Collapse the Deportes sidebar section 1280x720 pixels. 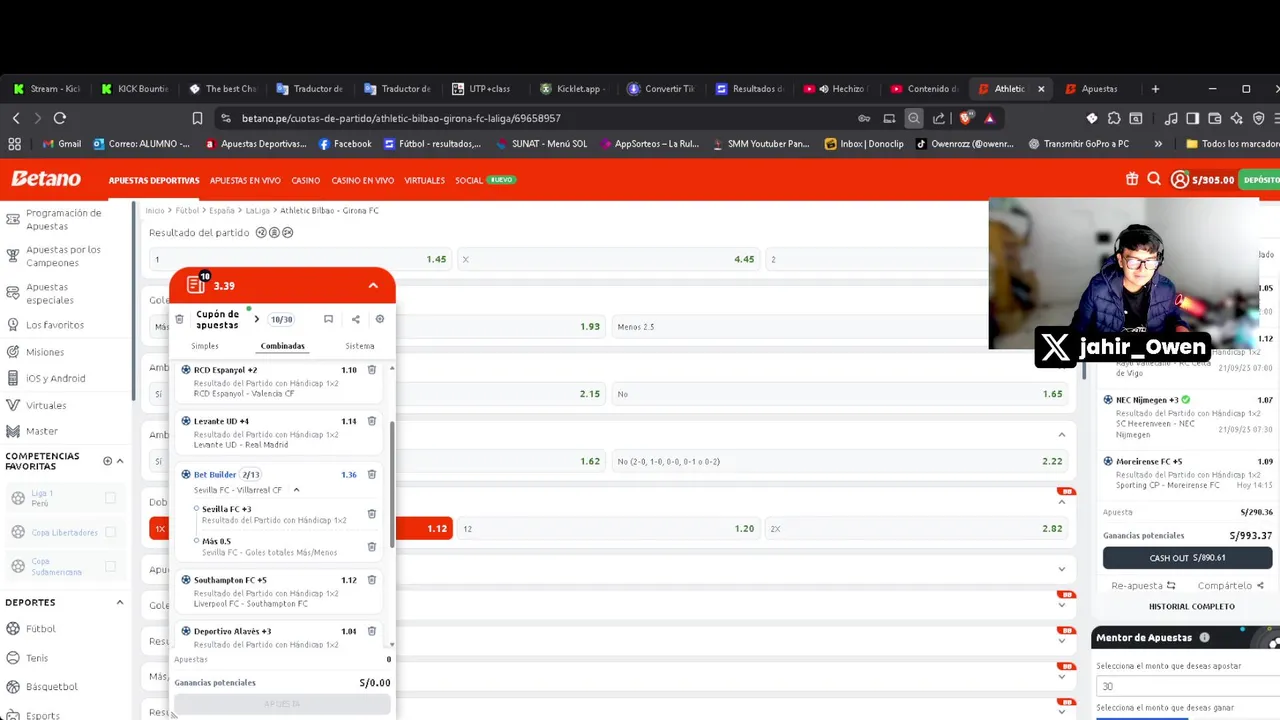tap(120, 602)
